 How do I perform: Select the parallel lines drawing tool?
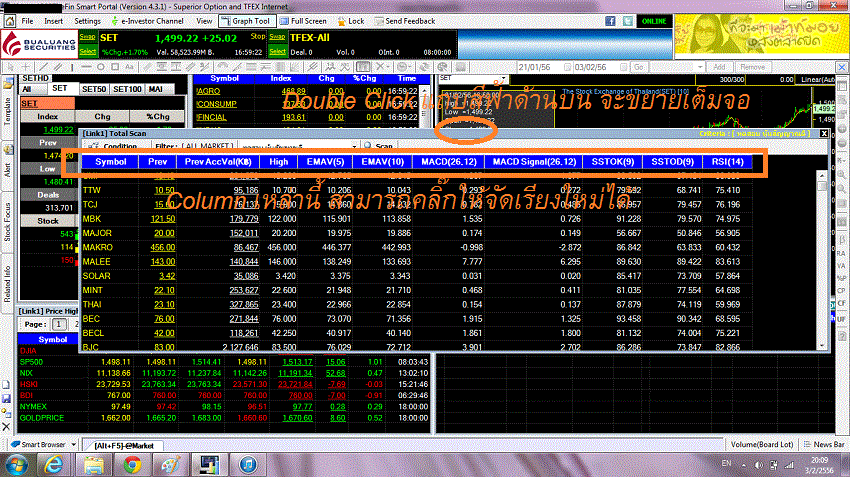coord(57,67)
